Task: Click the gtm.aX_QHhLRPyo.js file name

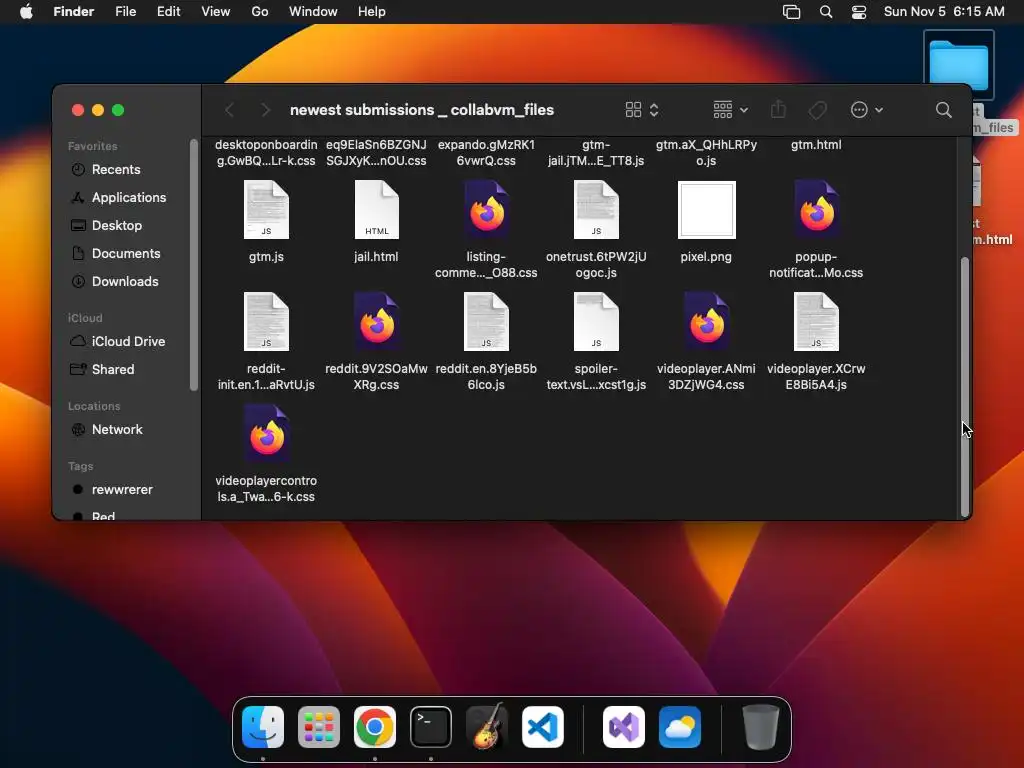Action: click(707, 153)
